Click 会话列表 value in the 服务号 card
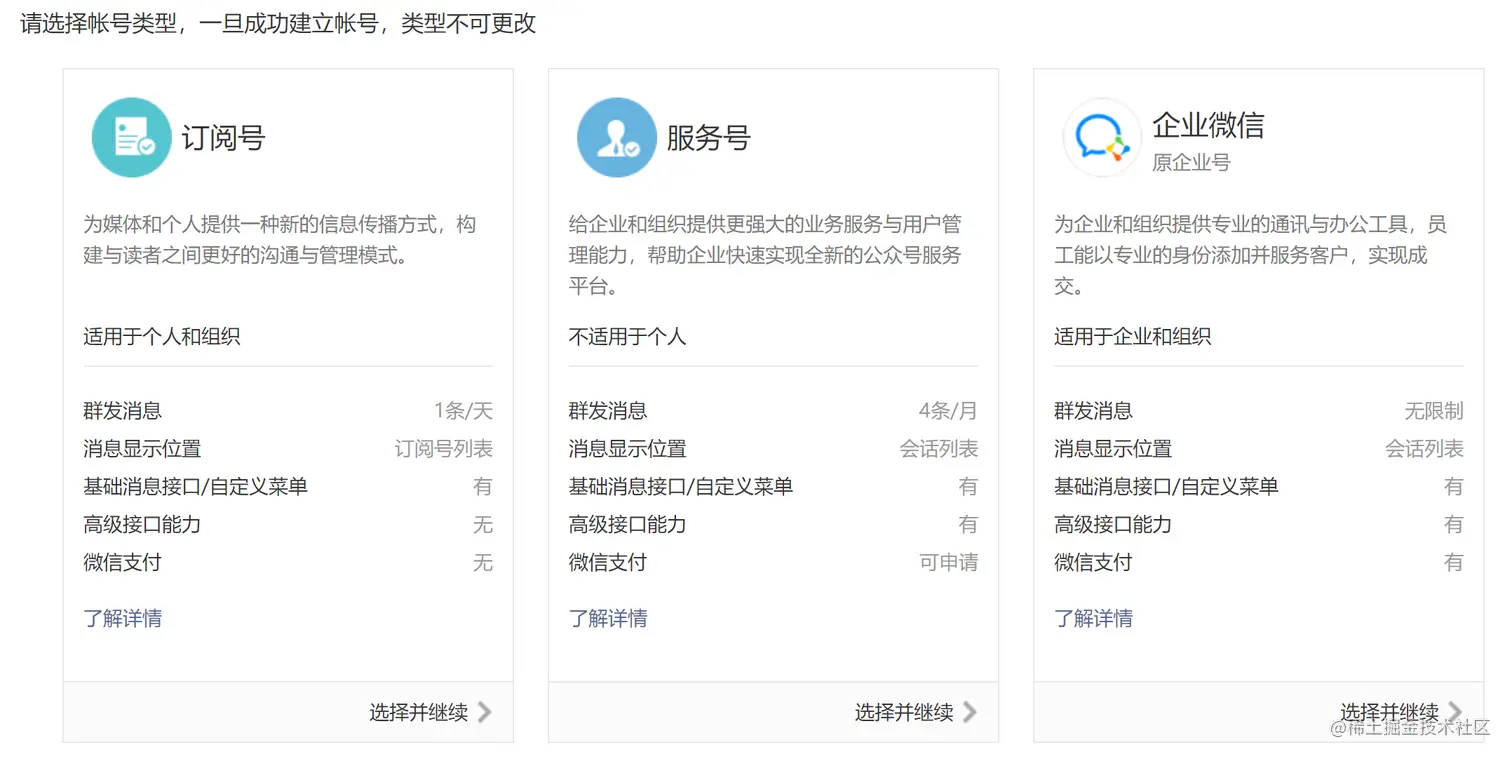The height and width of the screenshot is (759, 1512). coord(939,449)
